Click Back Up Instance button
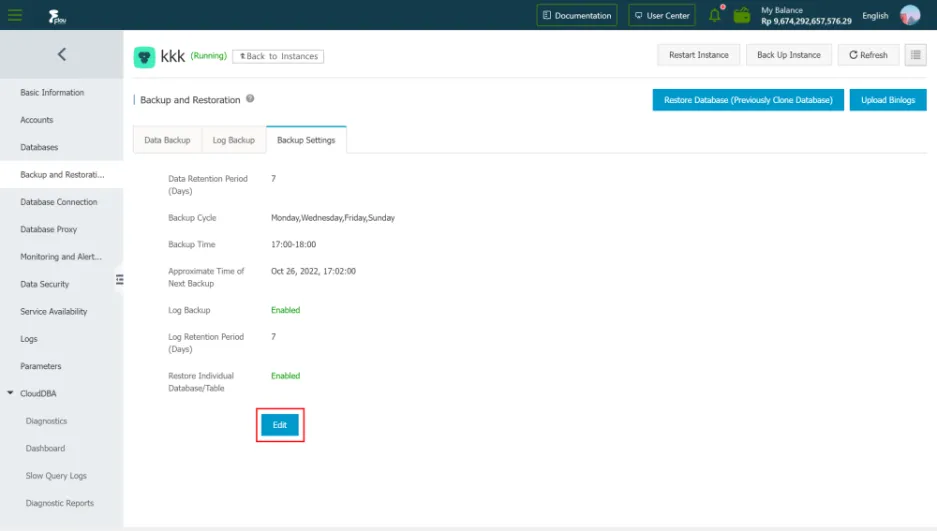Screen dimensions: 937x531 click(789, 55)
